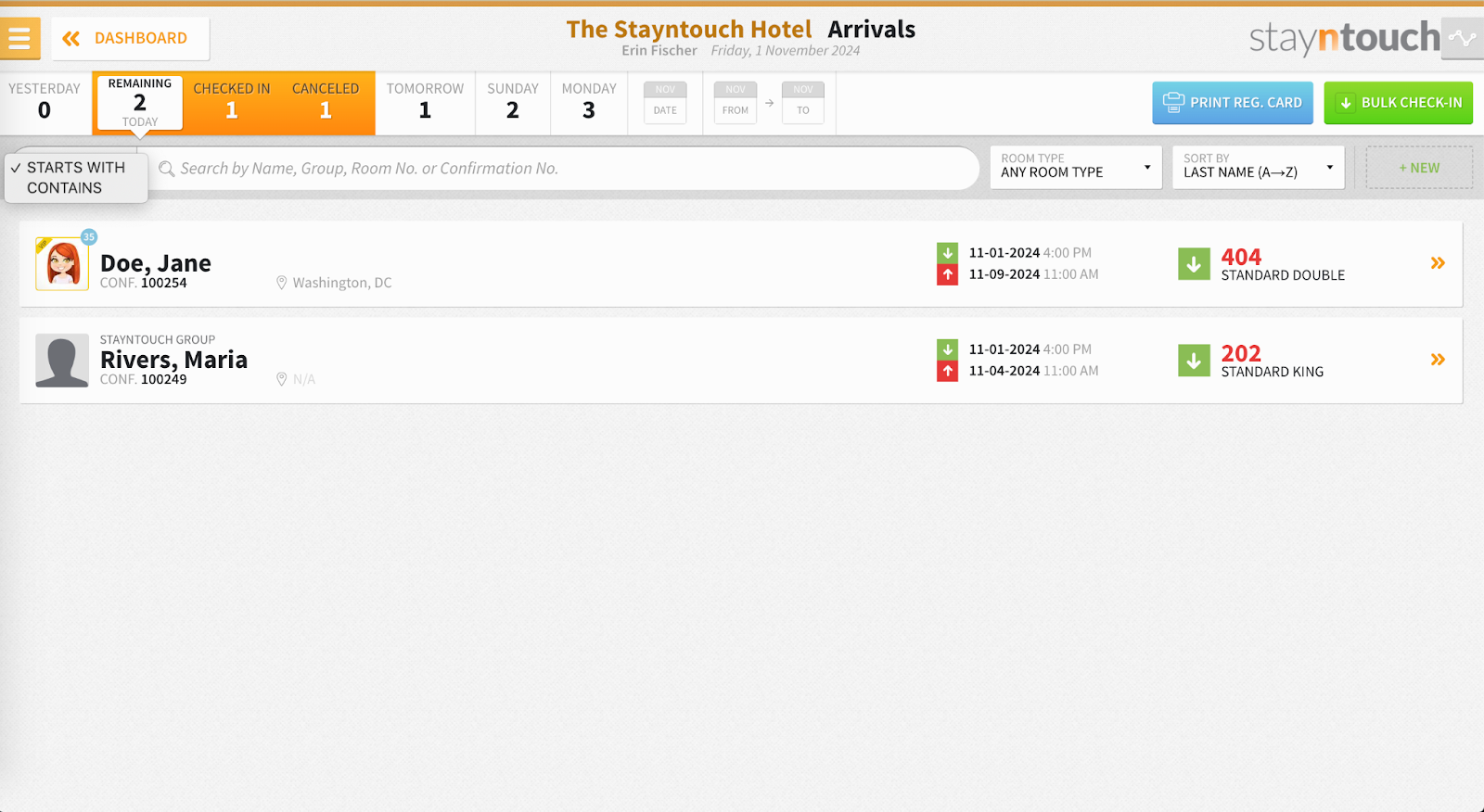1484x812 pixels.
Task: Click the Washington, DC location text
Action: coord(342,283)
